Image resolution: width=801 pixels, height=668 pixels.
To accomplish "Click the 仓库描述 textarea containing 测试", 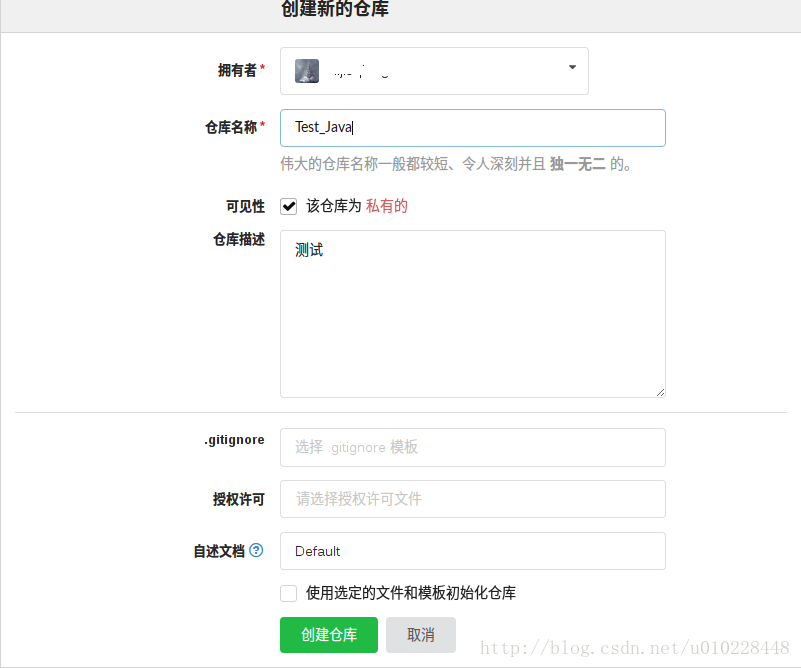I will click(x=473, y=314).
